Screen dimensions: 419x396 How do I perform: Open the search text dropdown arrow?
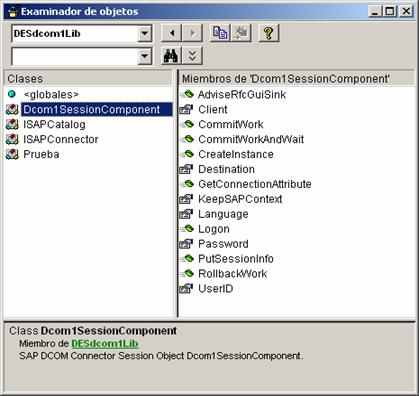[x=145, y=56]
